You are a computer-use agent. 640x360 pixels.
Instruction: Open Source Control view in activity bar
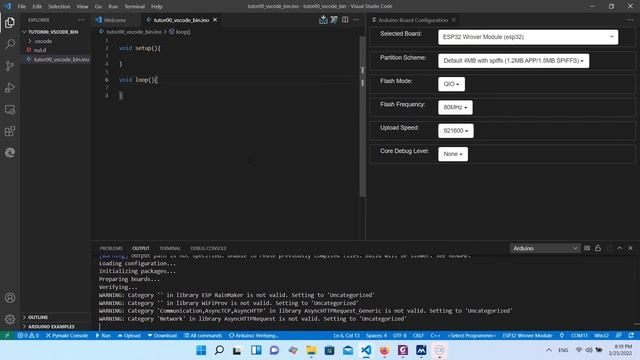pos(10,66)
